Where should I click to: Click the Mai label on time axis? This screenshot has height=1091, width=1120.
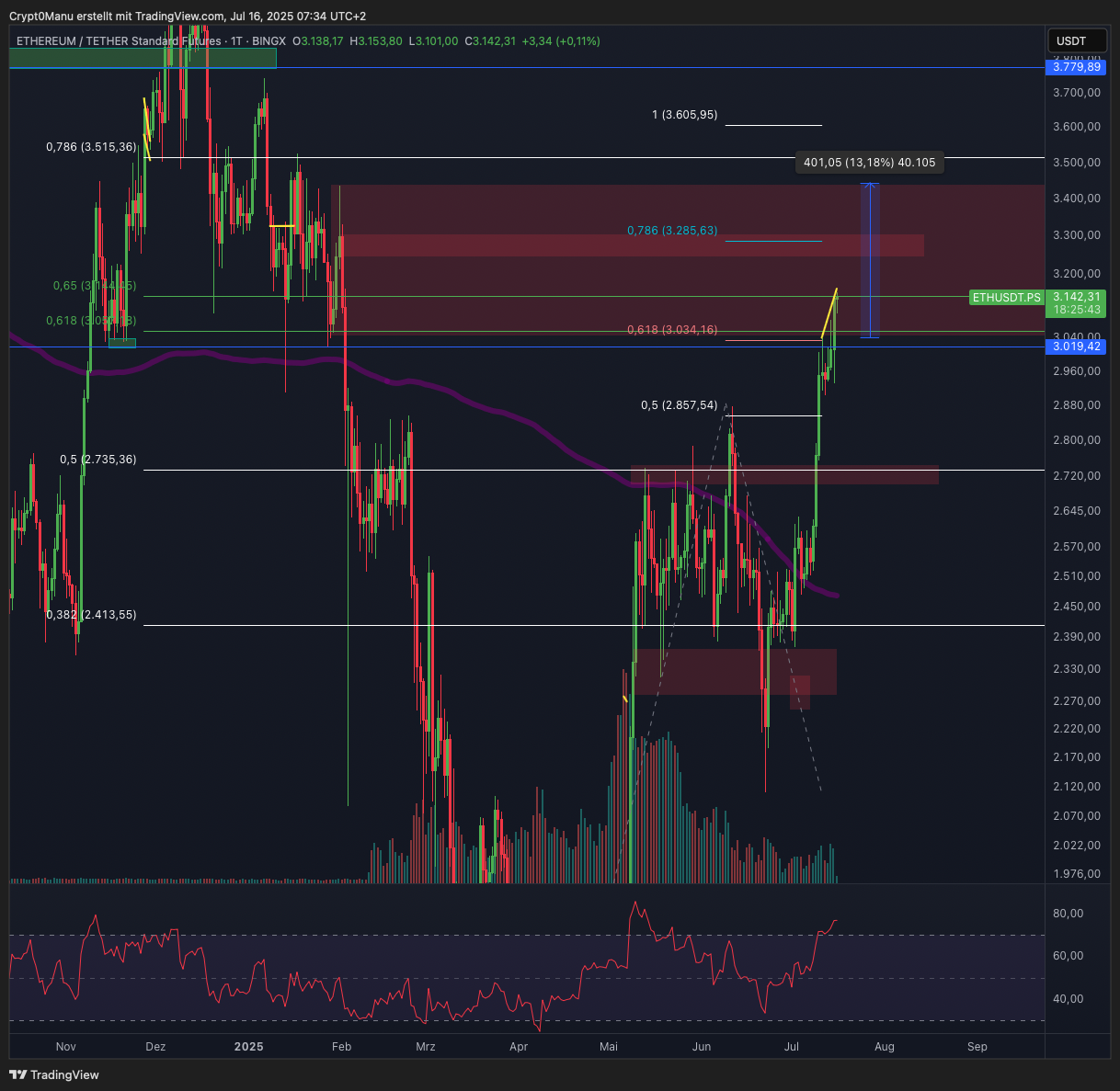609,1046
